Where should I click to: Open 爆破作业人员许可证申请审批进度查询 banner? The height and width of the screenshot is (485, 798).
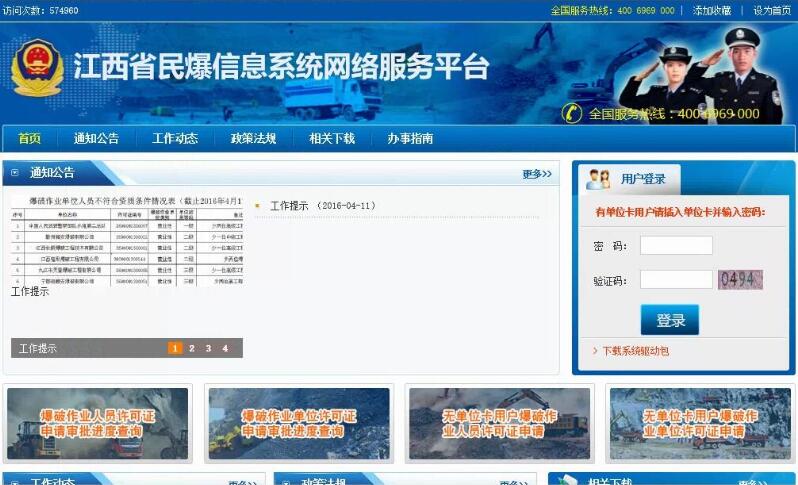[98, 423]
